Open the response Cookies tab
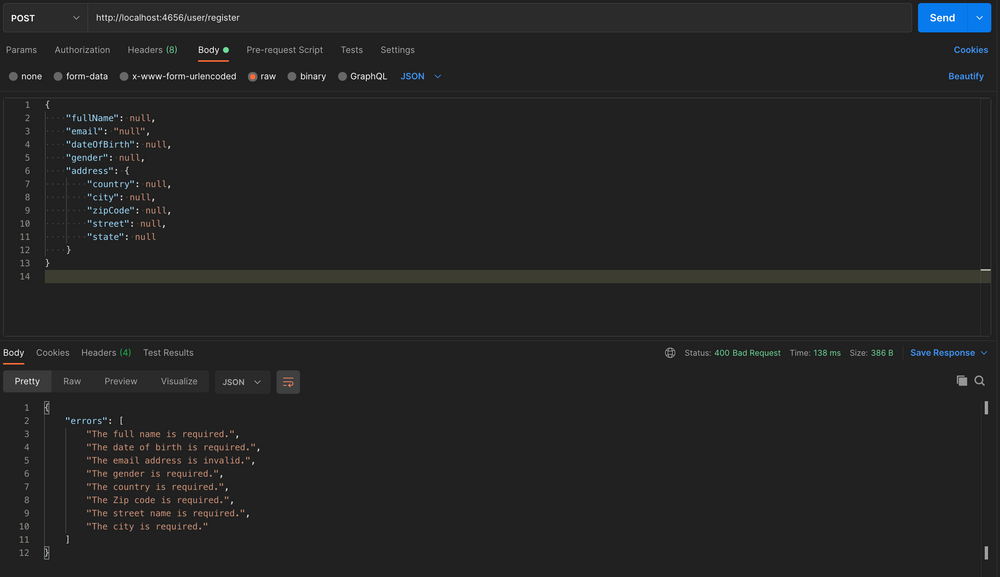This screenshot has width=1000, height=577. (52, 353)
